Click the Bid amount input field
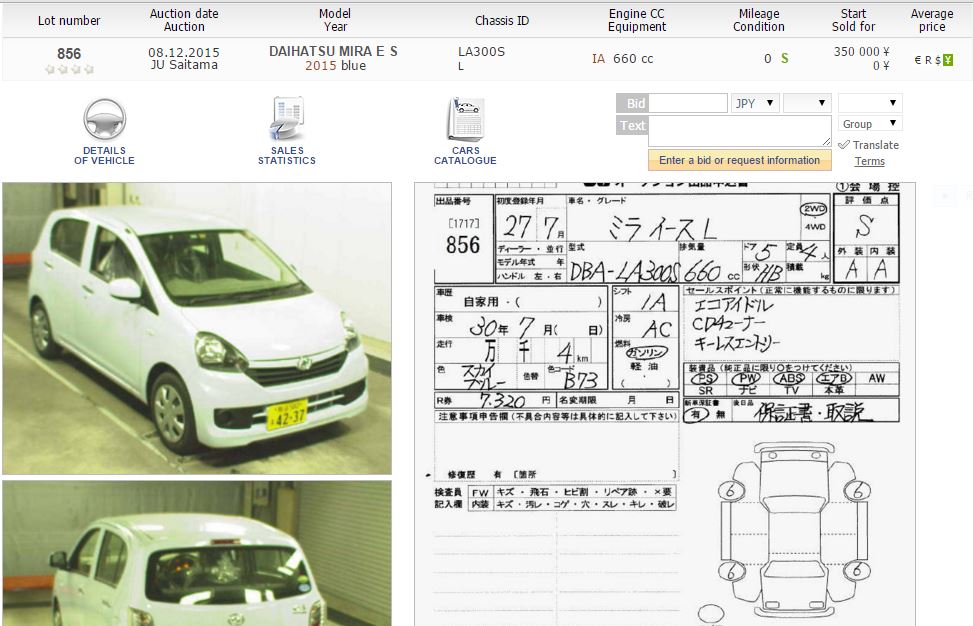 (688, 103)
